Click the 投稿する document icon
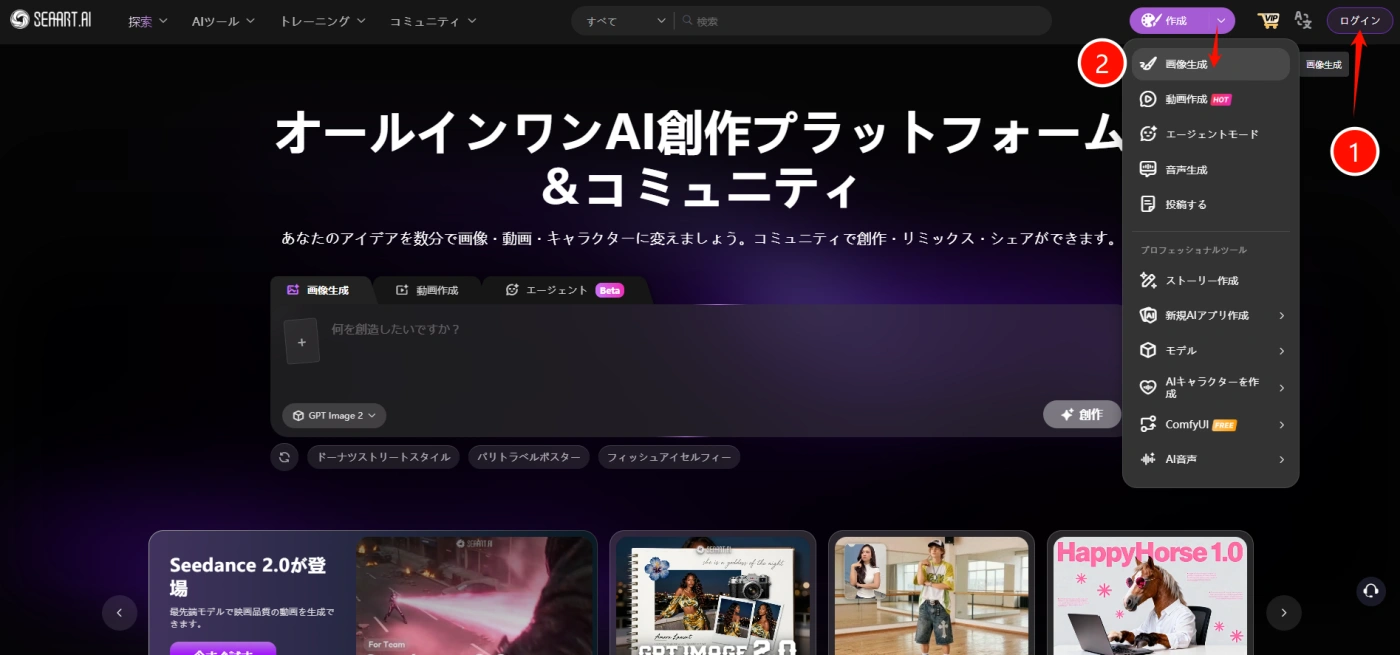 point(1148,204)
